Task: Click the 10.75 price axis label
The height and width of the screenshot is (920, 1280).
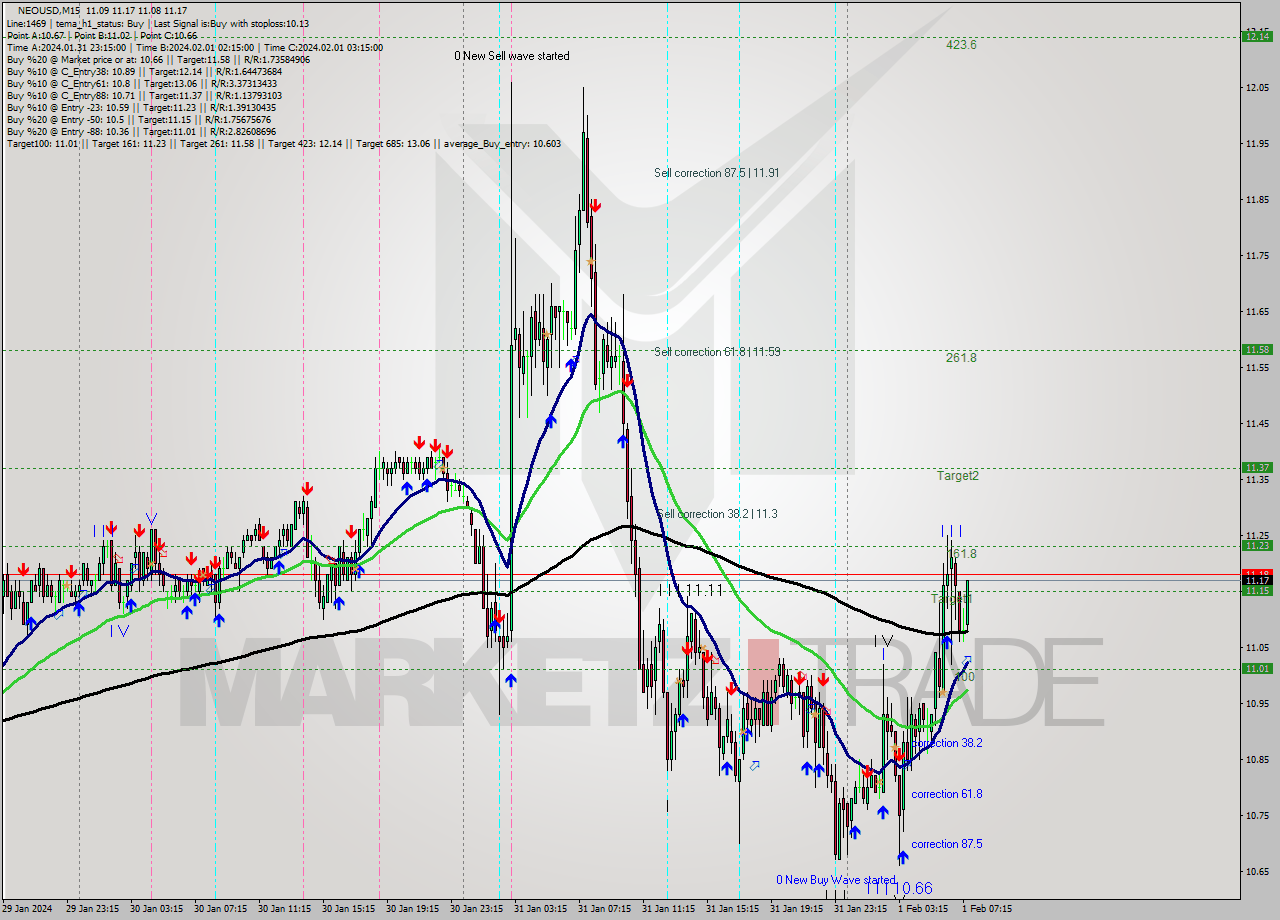Action: (x=1257, y=815)
